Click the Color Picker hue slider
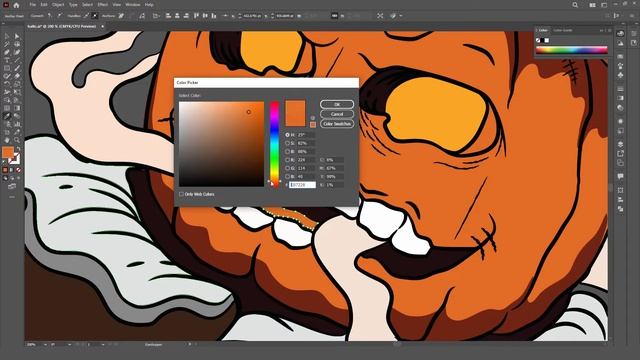 pyautogui.click(x=275, y=144)
